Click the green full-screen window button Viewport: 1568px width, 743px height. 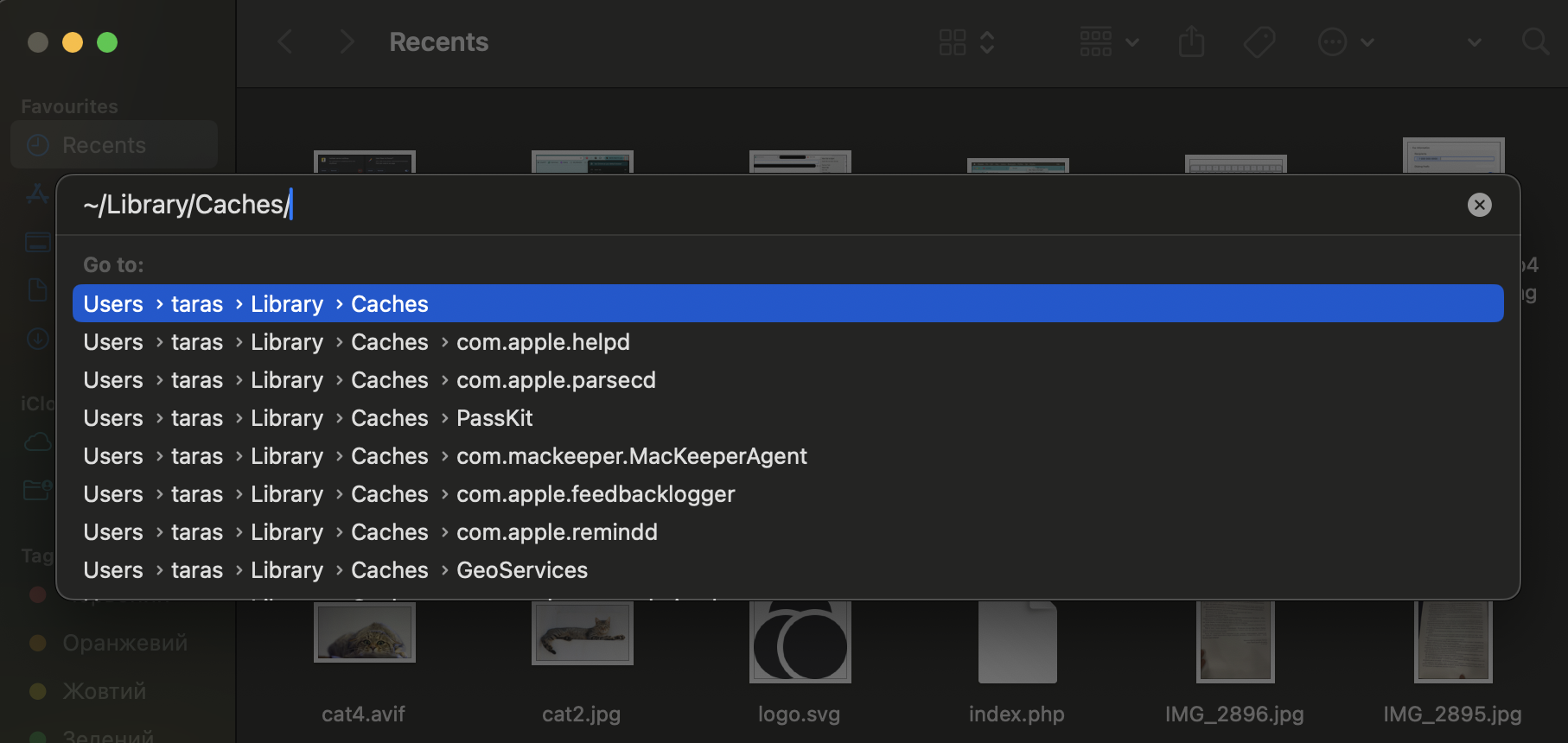(x=107, y=42)
